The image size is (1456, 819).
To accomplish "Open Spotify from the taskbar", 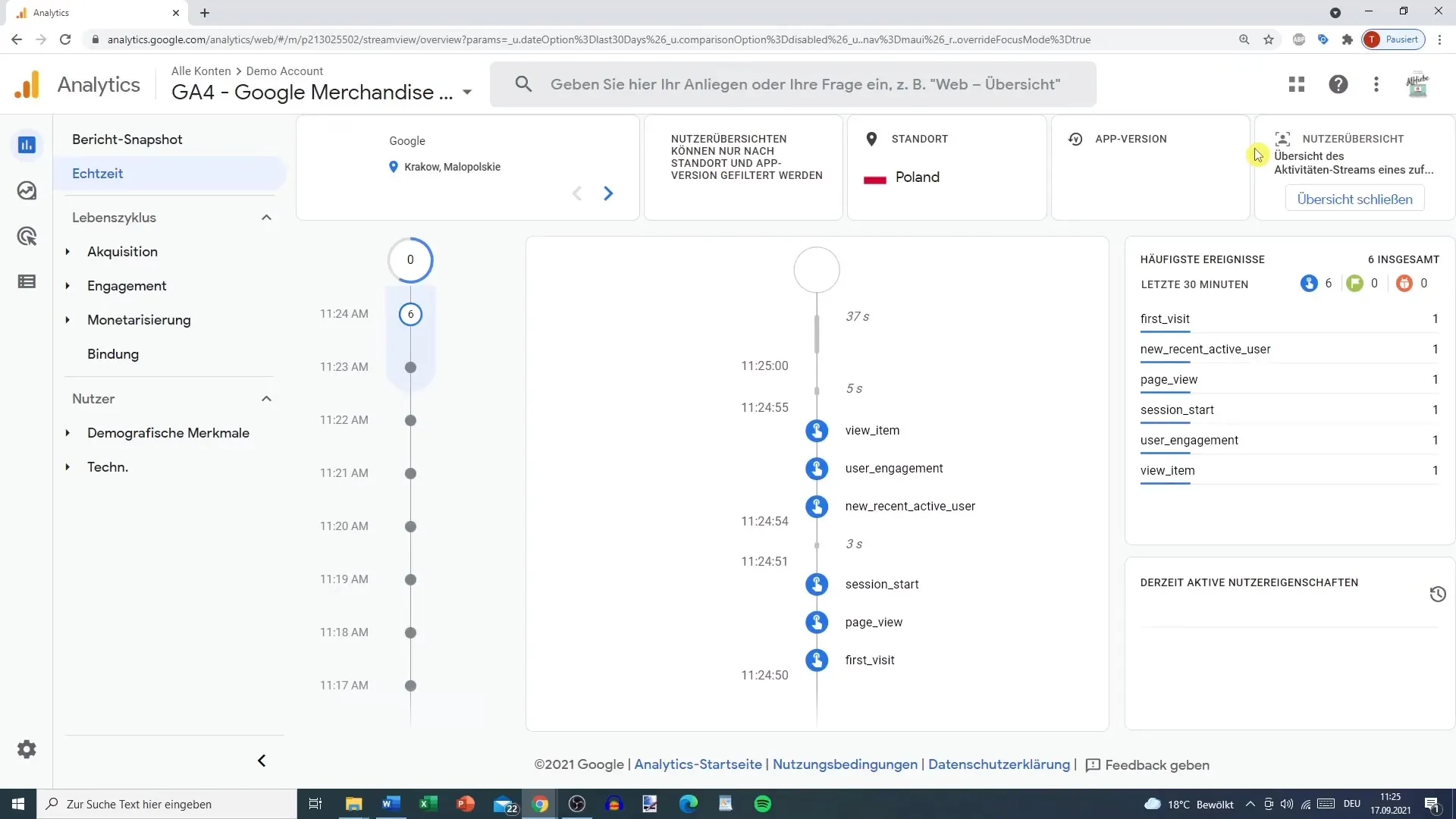I will [763, 804].
